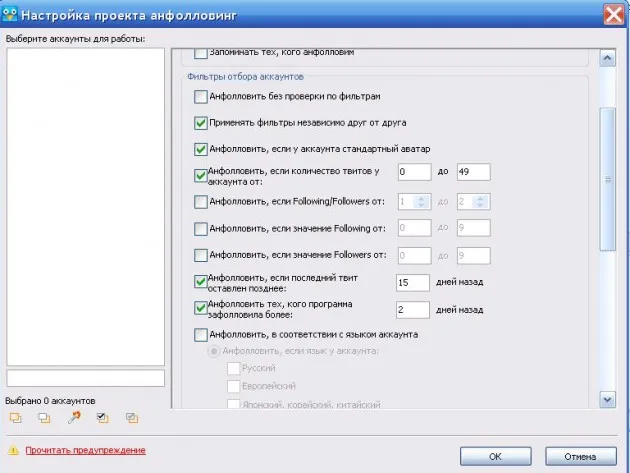Image resolution: width=630 pixels, height=473 pixels.
Task: Click the gray-checkmark uncheck accounts icon
Action: tap(132, 418)
